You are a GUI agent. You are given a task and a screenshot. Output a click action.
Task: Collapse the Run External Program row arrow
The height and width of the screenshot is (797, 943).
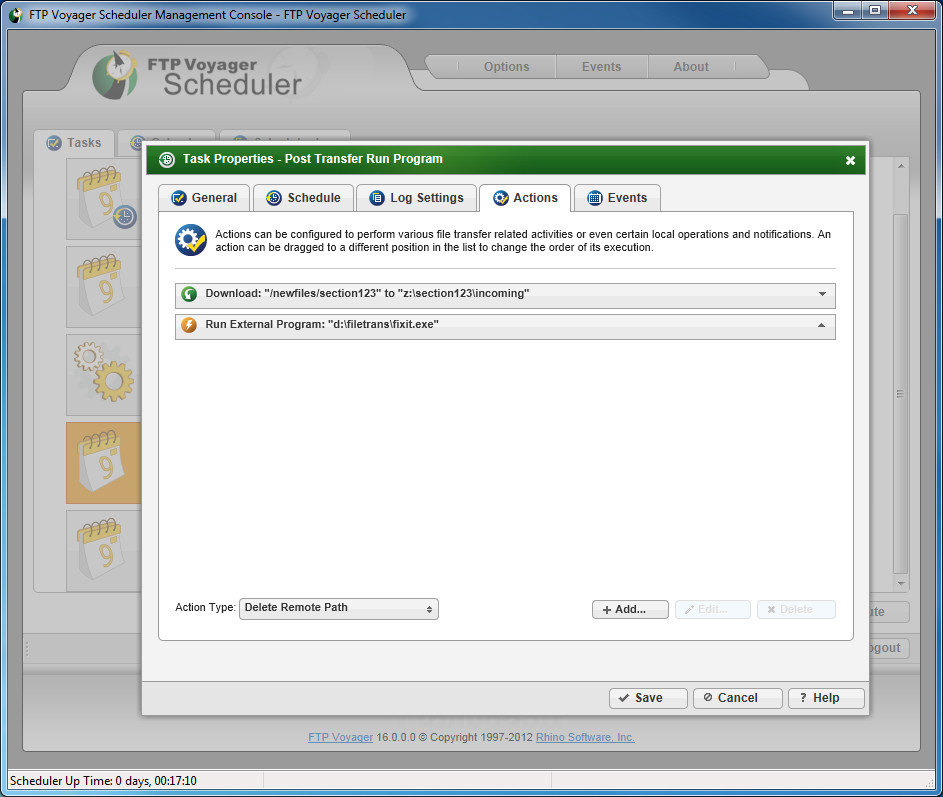pos(822,325)
